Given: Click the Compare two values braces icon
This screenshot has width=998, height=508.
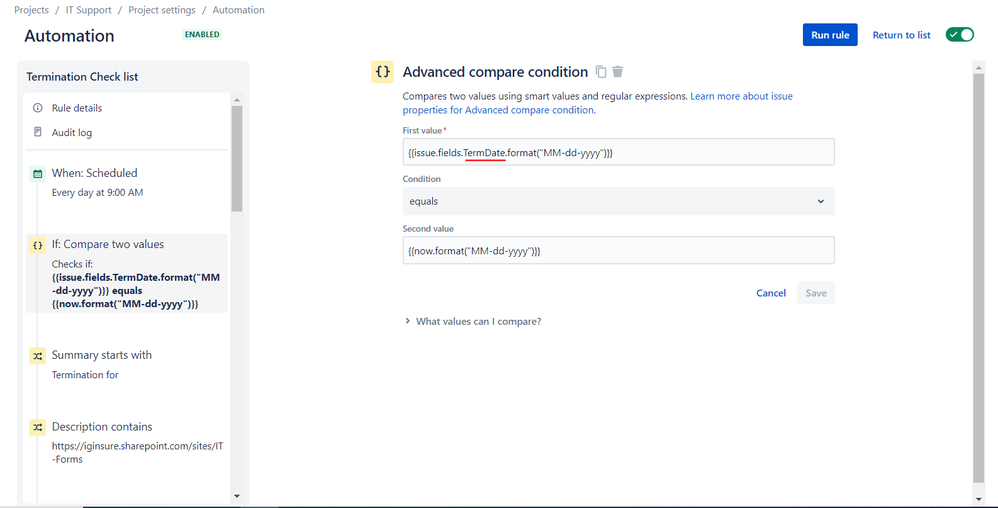Looking at the screenshot, I should tap(38, 244).
